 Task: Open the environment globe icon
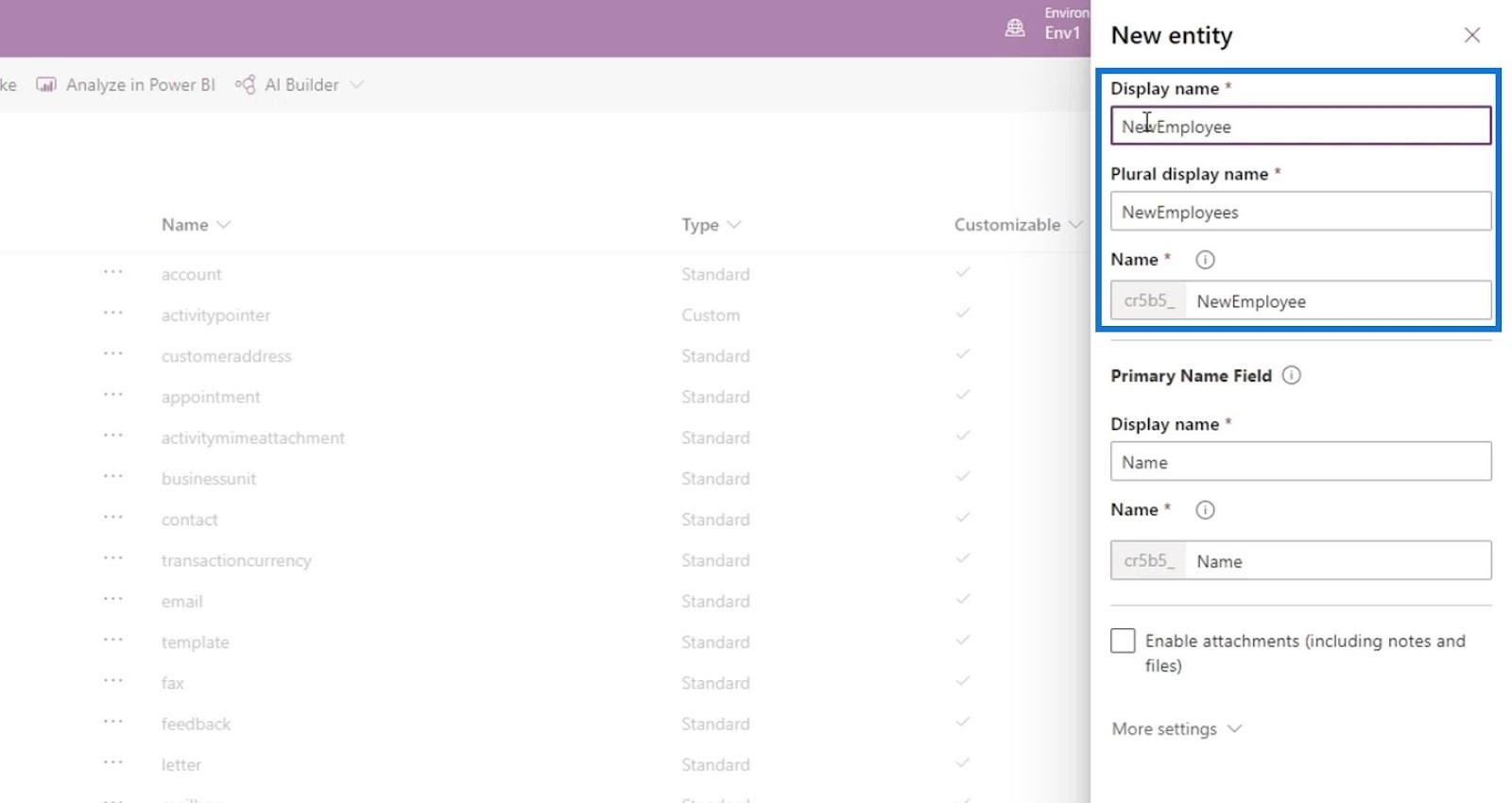(x=1015, y=28)
